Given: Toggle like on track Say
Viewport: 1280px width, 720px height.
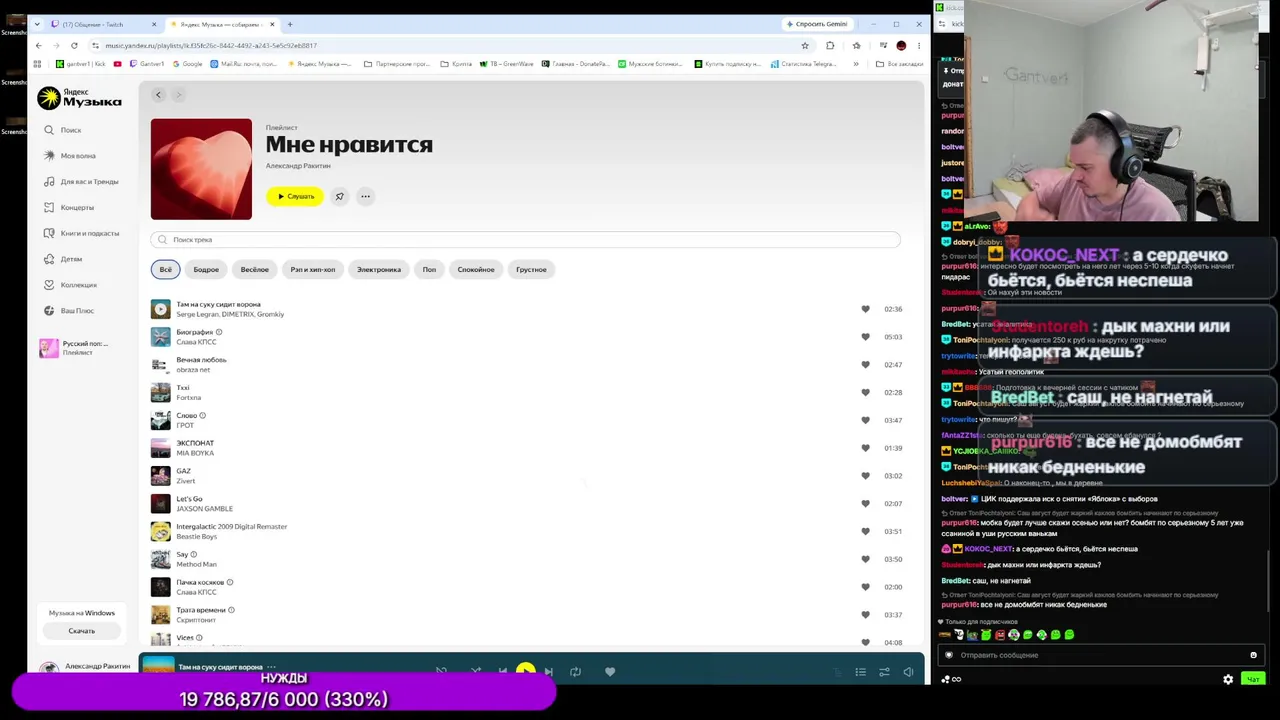Looking at the screenshot, I should (x=865, y=559).
